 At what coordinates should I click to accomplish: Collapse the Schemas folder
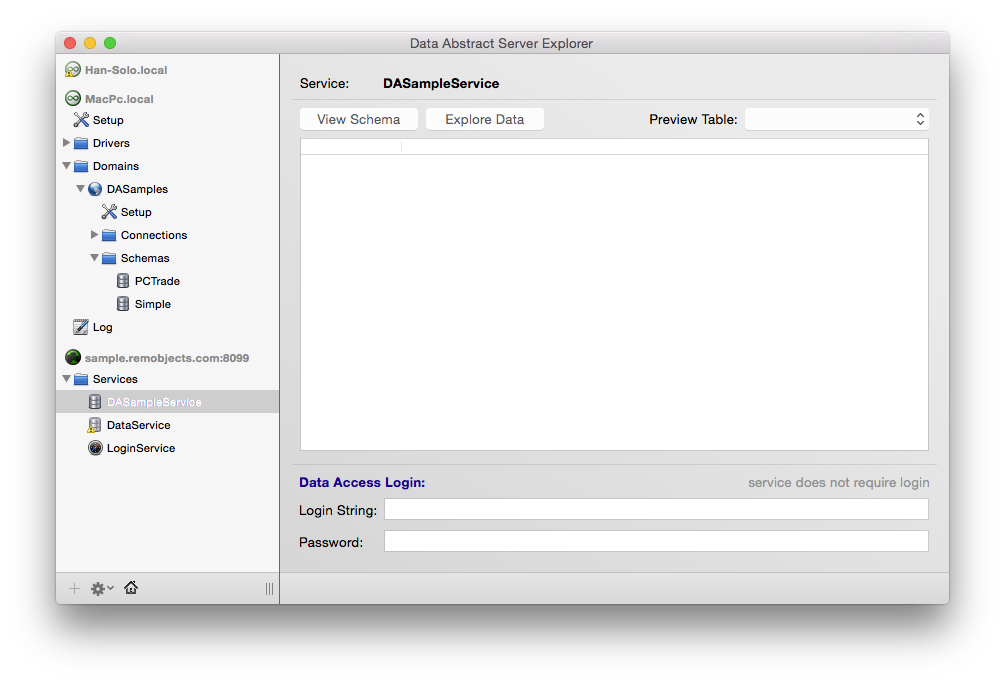pyautogui.click(x=94, y=258)
